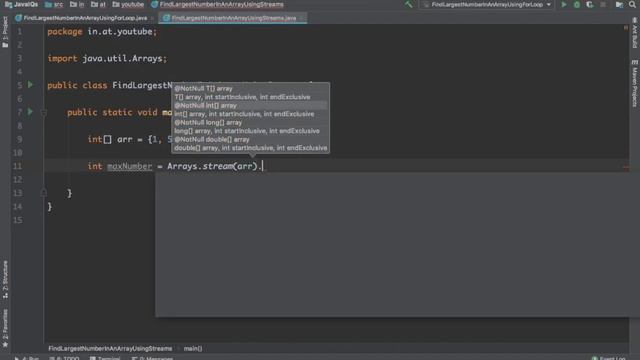Image resolution: width=640 pixels, height=360 pixels.
Task: Open Project Structure icon in toolbar
Action: (619, 4)
